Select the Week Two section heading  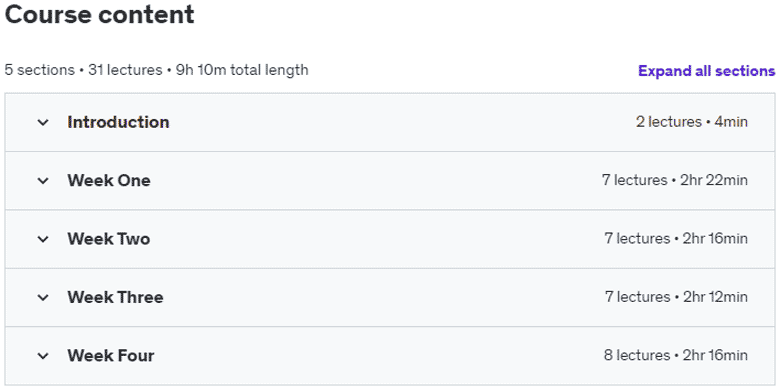[109, 239]
